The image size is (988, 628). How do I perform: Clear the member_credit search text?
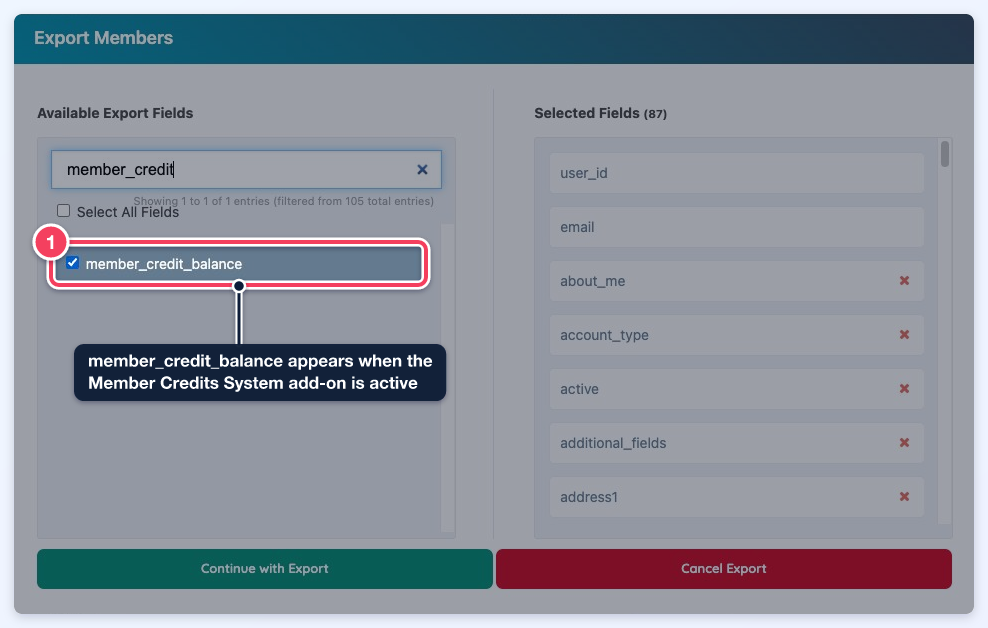coord(422,169)
